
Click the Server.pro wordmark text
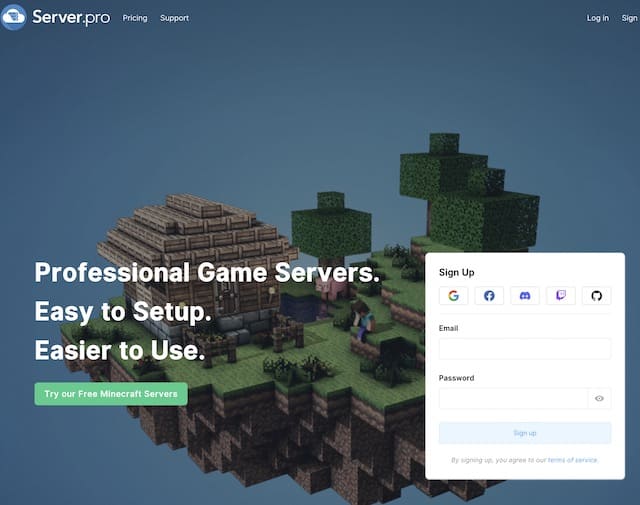pyautogui.click(x=71, y=18)
